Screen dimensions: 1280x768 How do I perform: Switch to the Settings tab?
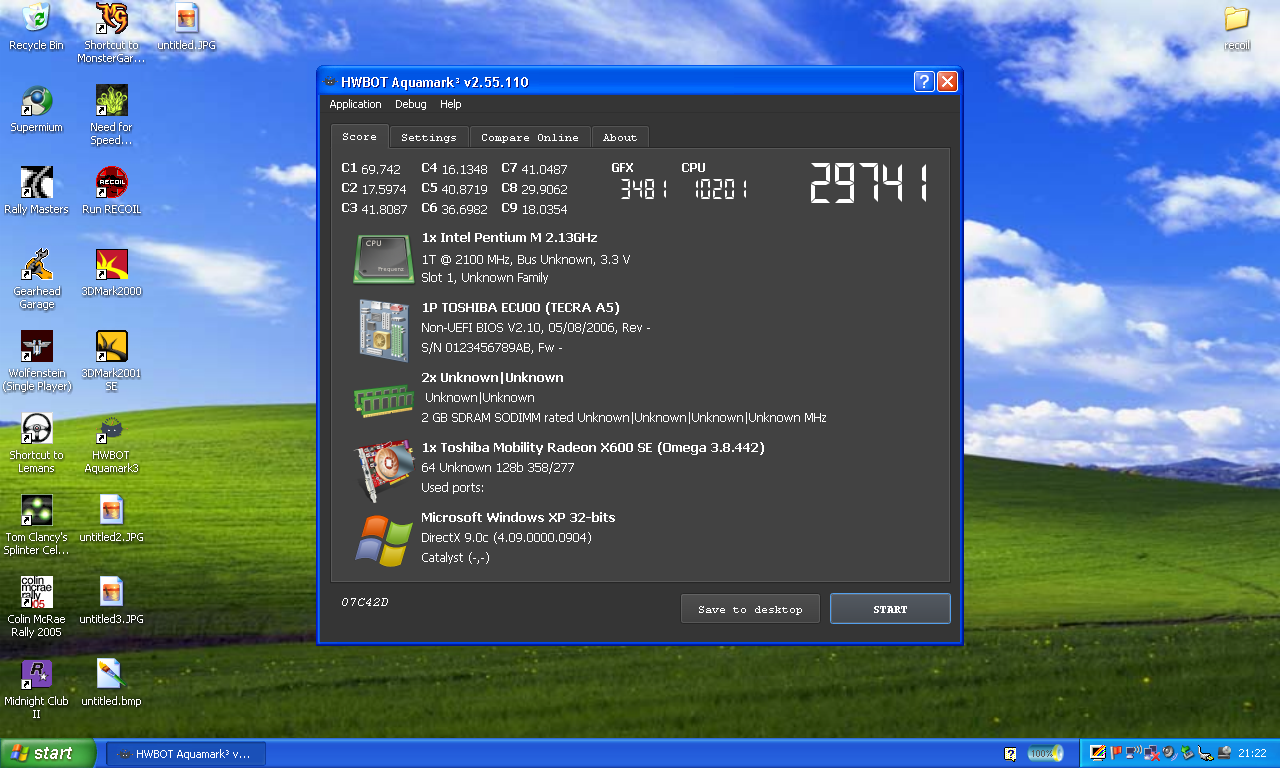[429, 137]
